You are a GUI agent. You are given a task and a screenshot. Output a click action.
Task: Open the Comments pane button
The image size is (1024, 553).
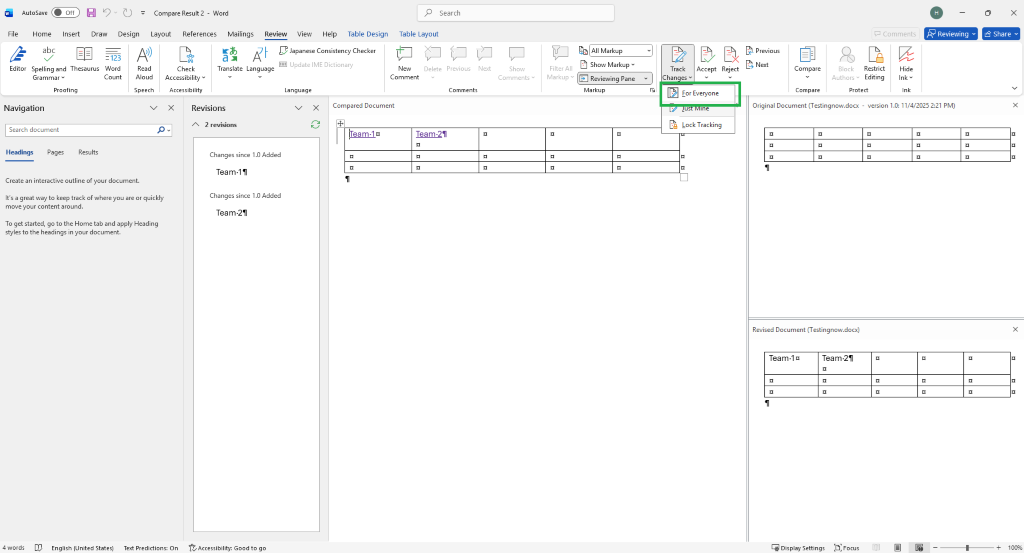895,34
